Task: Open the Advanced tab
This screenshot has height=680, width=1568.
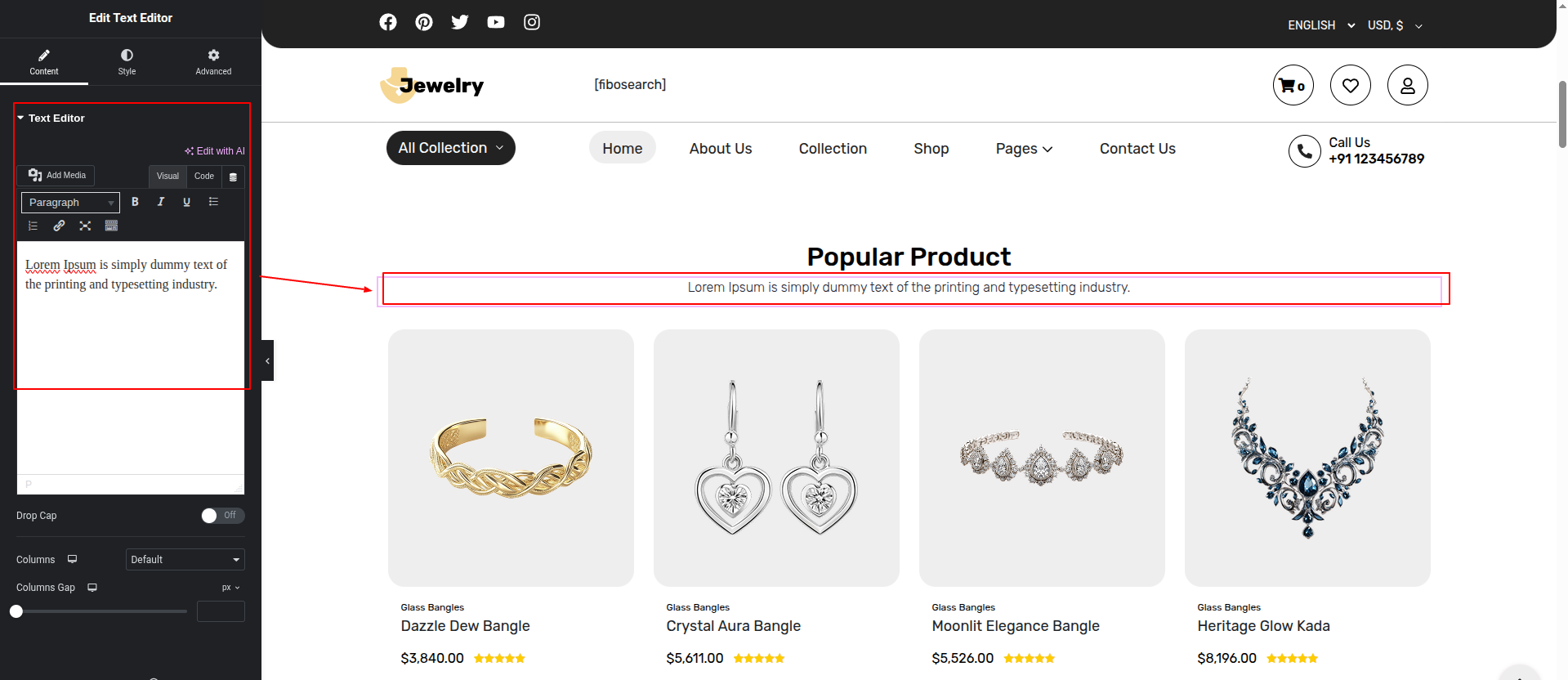Action: [213, 61]
